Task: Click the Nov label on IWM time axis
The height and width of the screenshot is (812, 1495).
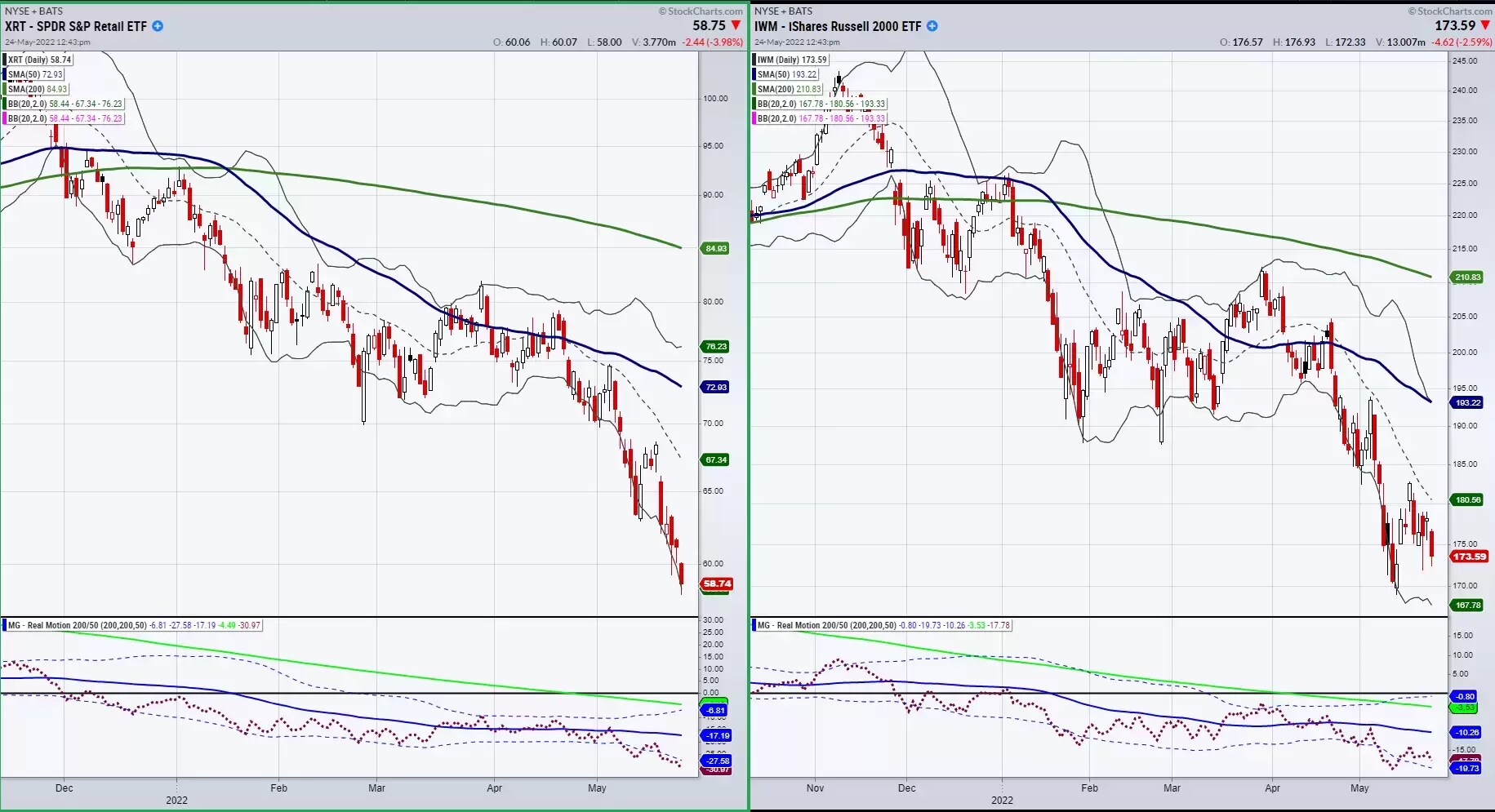Action: click(x=815, y=788)
